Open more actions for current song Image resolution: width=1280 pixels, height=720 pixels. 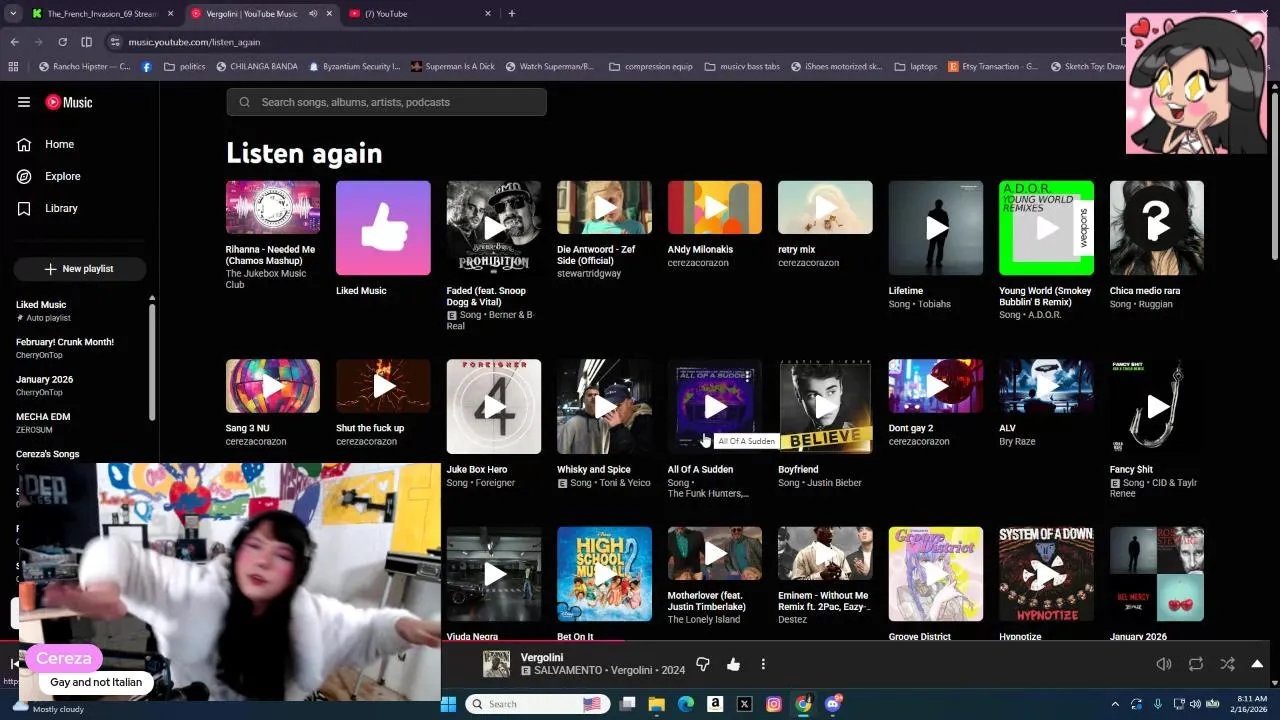point(763,664)
